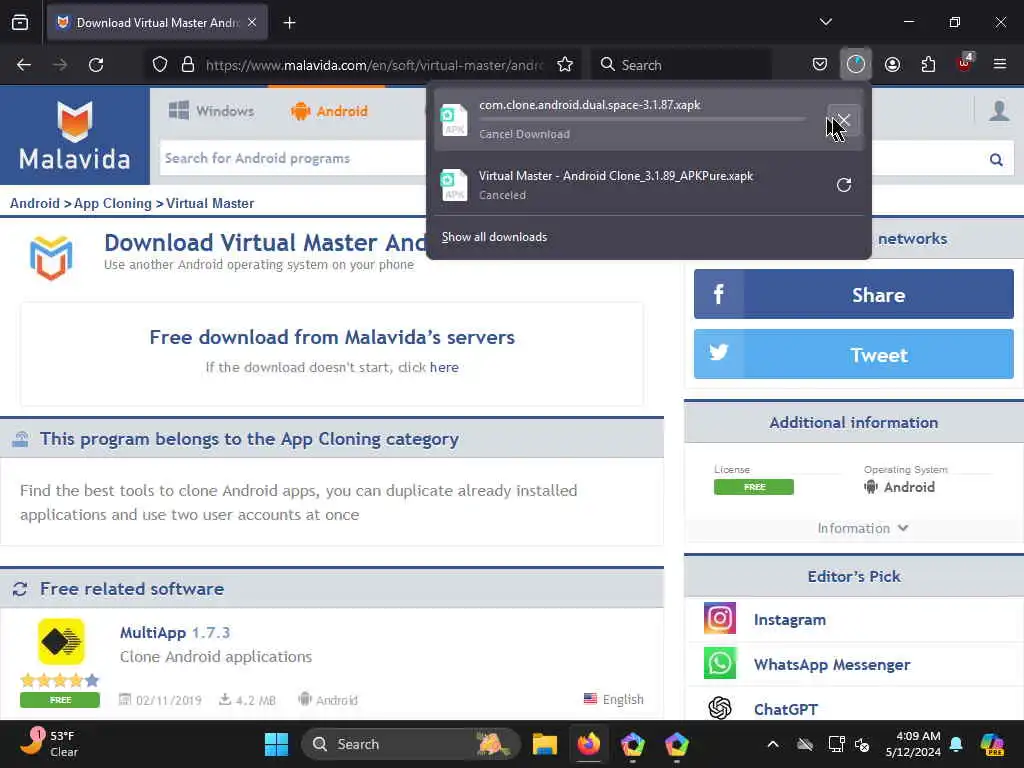Open Firefox from the taskbar

[x=588, y=744]
